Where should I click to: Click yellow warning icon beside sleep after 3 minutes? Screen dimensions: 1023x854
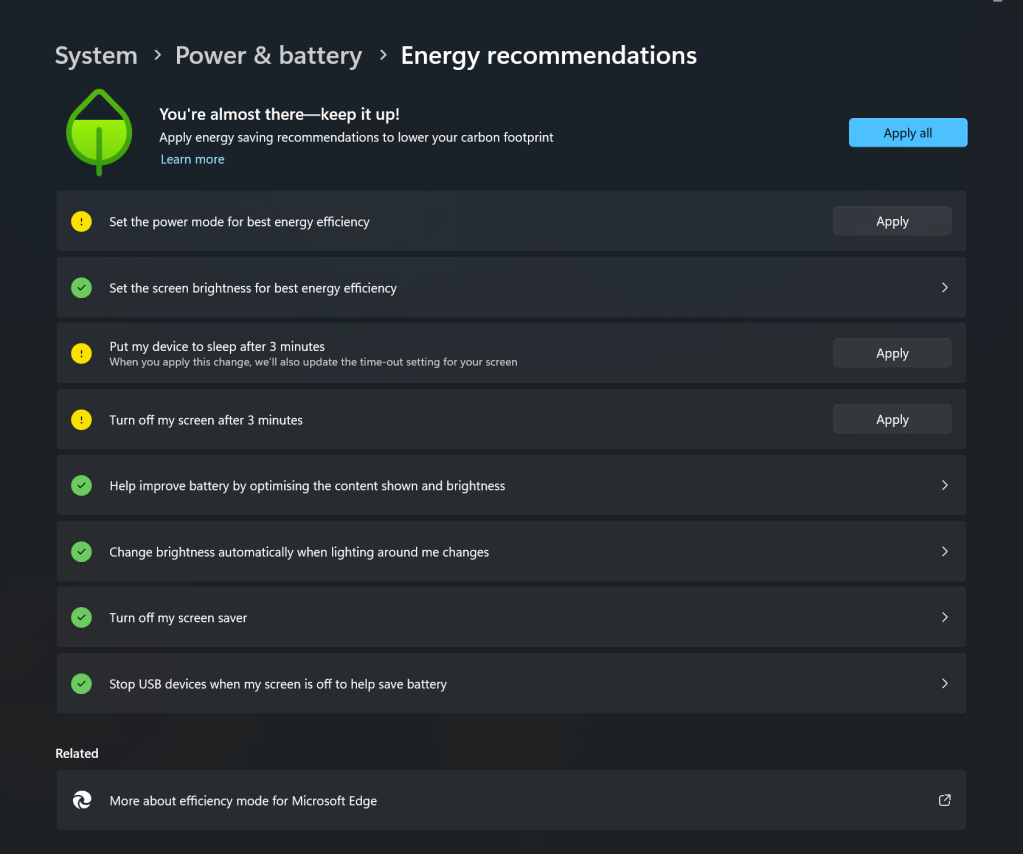click(82, 353)
